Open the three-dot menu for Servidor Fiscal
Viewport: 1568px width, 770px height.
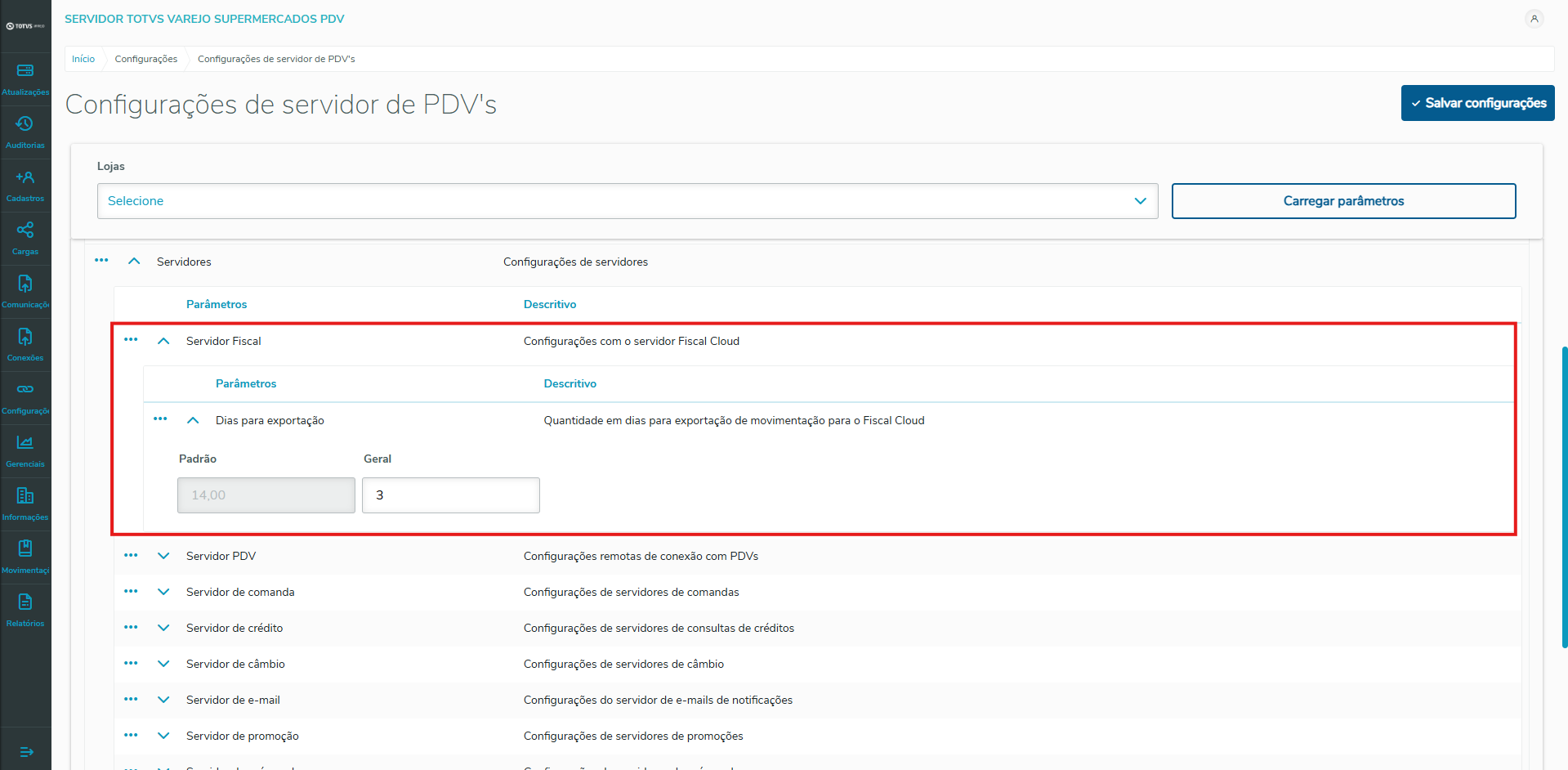[131, 339]
